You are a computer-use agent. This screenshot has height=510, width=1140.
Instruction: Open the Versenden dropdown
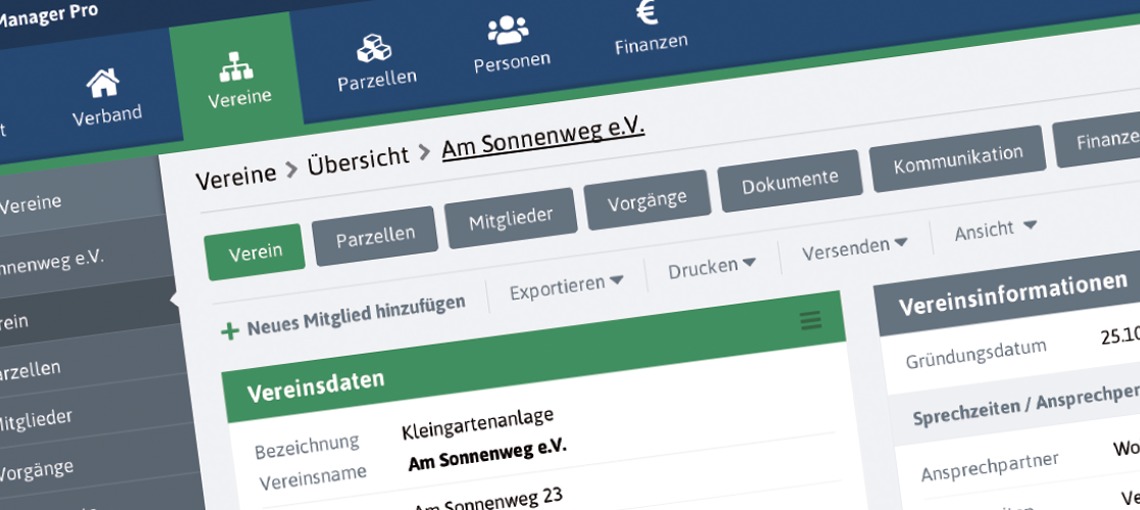click(x=855, y=248)
